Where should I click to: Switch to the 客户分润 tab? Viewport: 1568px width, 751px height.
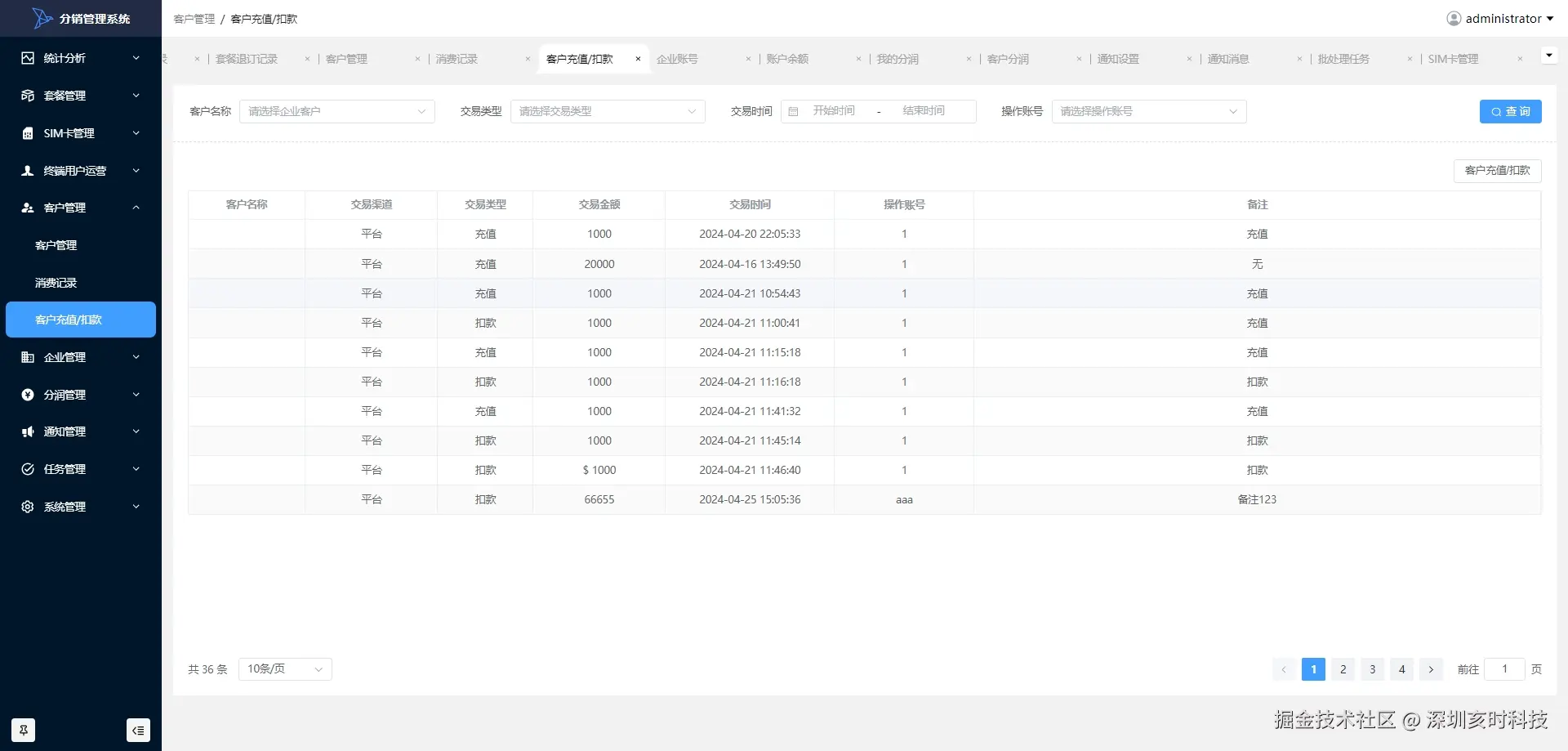click(1008, 59)
